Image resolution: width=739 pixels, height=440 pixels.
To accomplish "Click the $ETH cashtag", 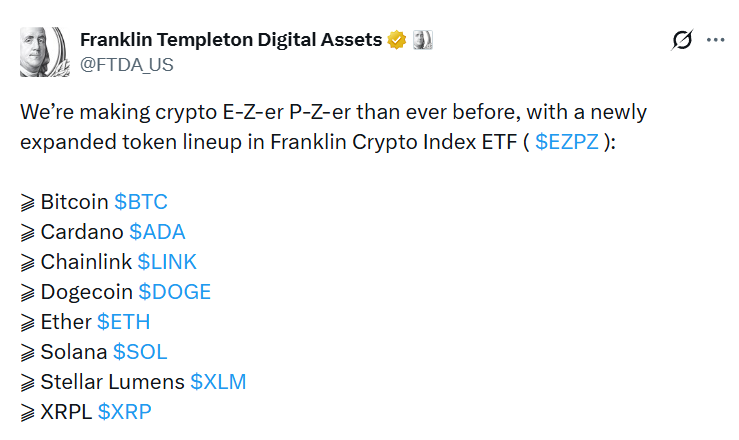I will coord(123,322).
